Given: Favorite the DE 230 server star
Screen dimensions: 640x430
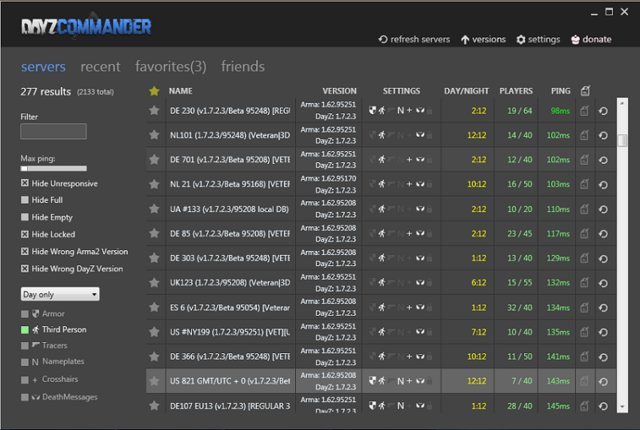Looking at the screenshot, I should pyautogui.click(x=154, y=110).
